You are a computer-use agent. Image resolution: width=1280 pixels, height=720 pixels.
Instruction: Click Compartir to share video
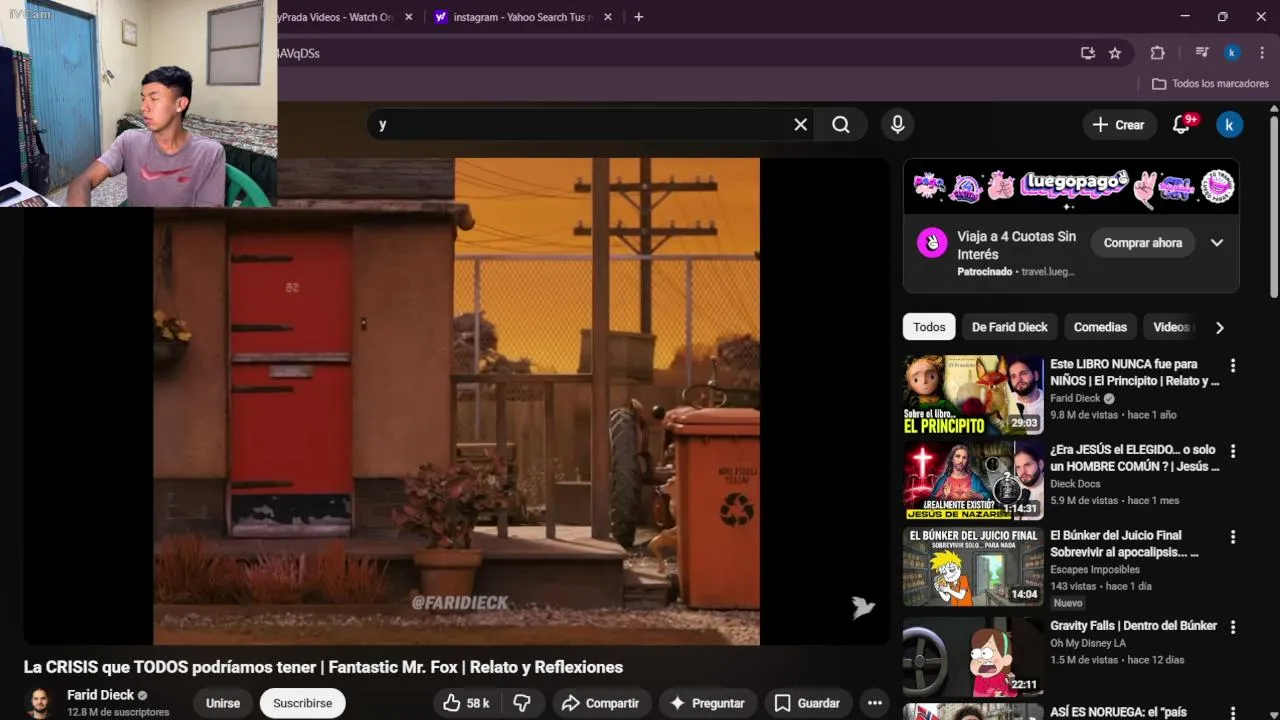(600, 703)
